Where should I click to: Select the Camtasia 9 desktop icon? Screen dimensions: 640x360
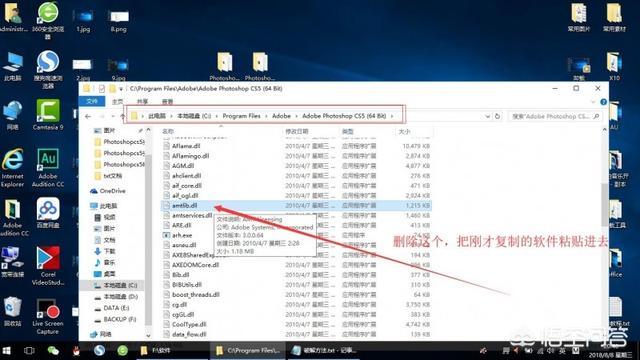point(48,115)
